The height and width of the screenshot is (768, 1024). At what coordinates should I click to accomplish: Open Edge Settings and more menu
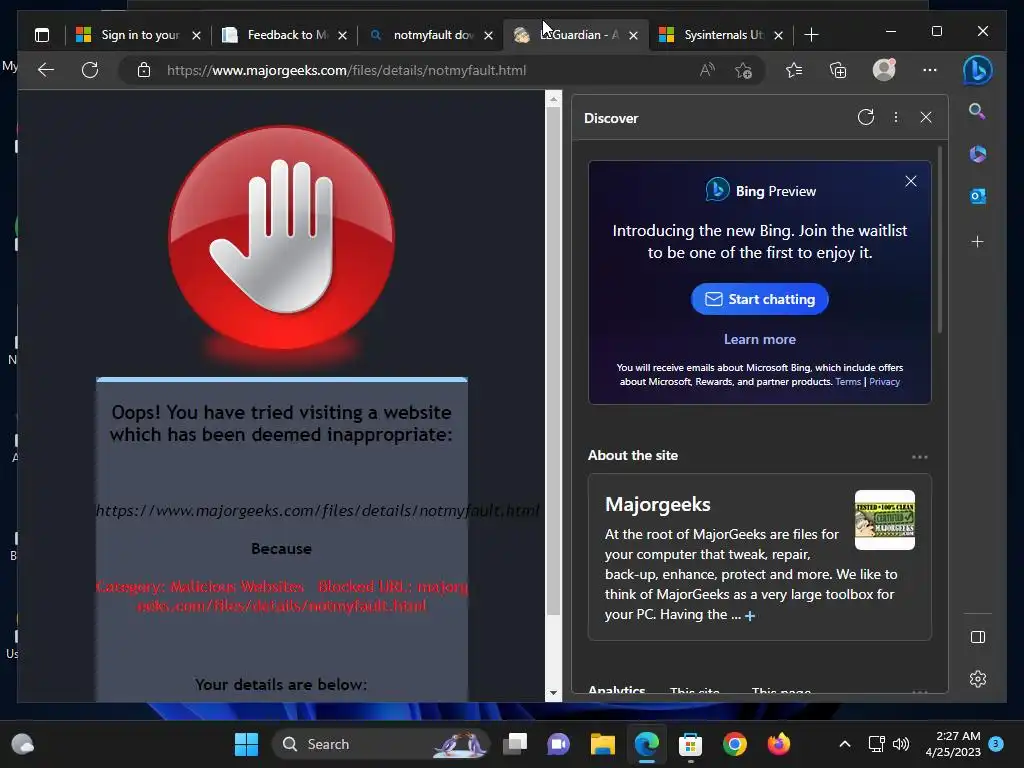tap(930, 70)
